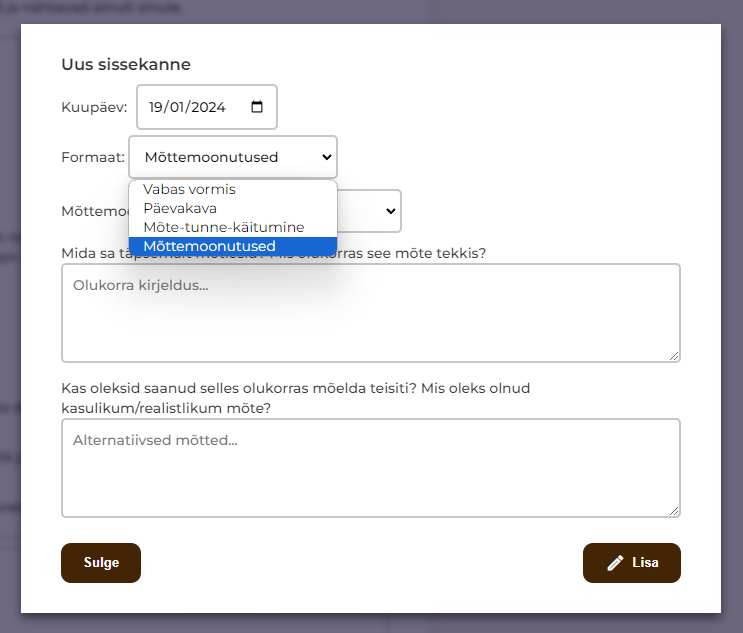The width and height of the screenshot is (743, 633).
Task: Select the day value 19 in date field
Action: click(156, 107)
